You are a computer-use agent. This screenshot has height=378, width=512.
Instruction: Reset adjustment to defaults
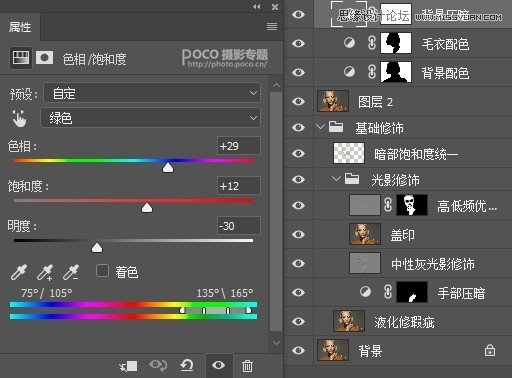pyautogui.click(x=187, y=365)
